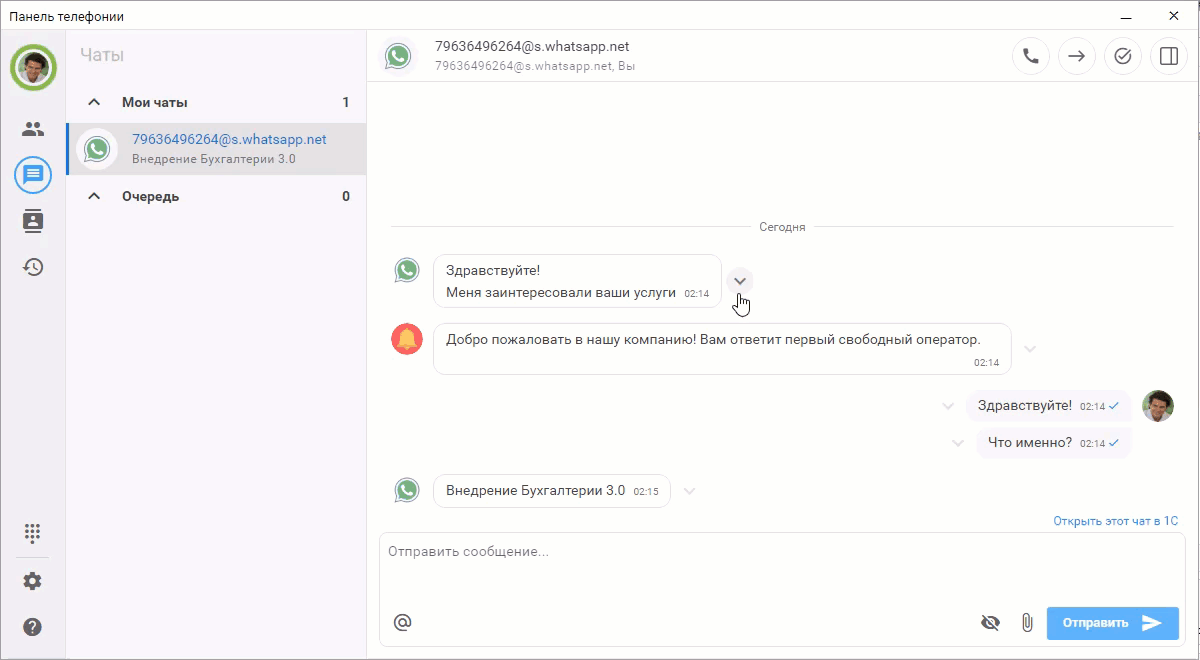This screenshot has width=1200, height=660.
Task: Open the dialpad keypad
Action: 33,533
